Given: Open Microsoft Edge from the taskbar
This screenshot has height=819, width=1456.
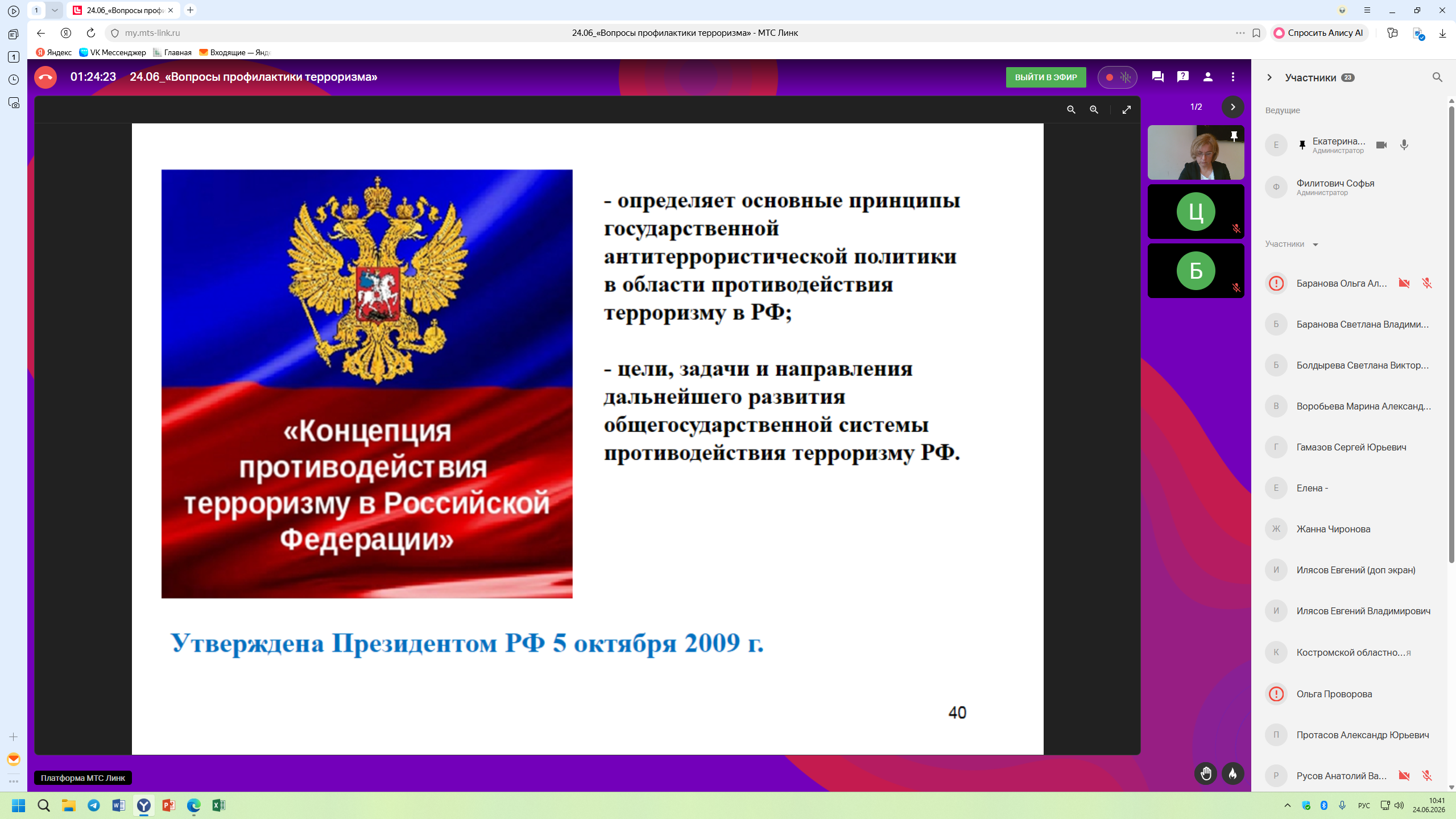Looking at the screenshot, I should click(x=194, y=805).
